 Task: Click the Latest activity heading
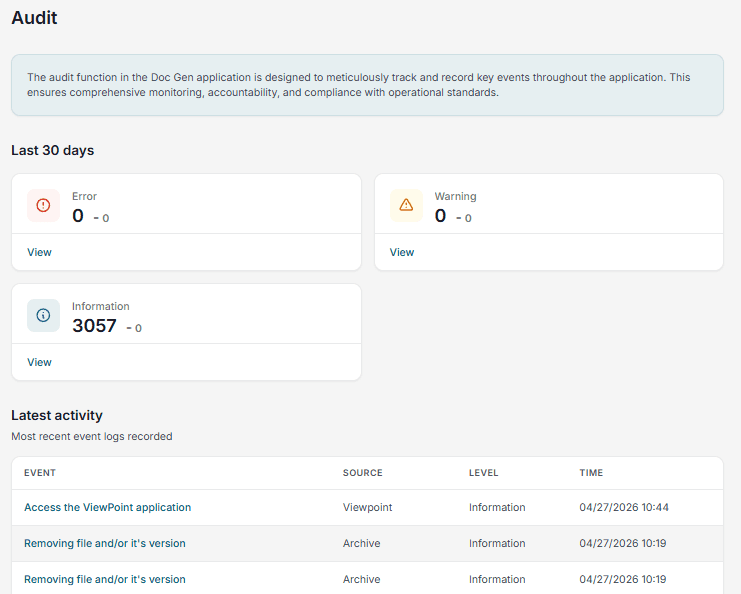point(57,415)
